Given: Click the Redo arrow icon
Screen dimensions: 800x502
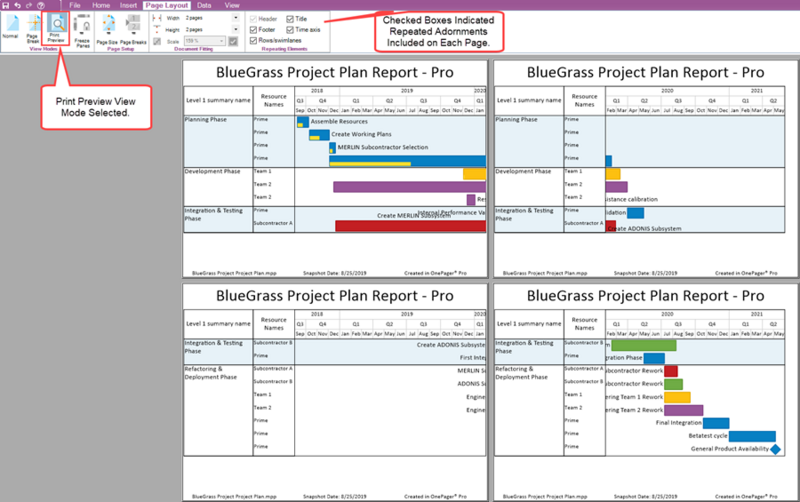Looking at the screenshot, I should [x=29, y=5].
